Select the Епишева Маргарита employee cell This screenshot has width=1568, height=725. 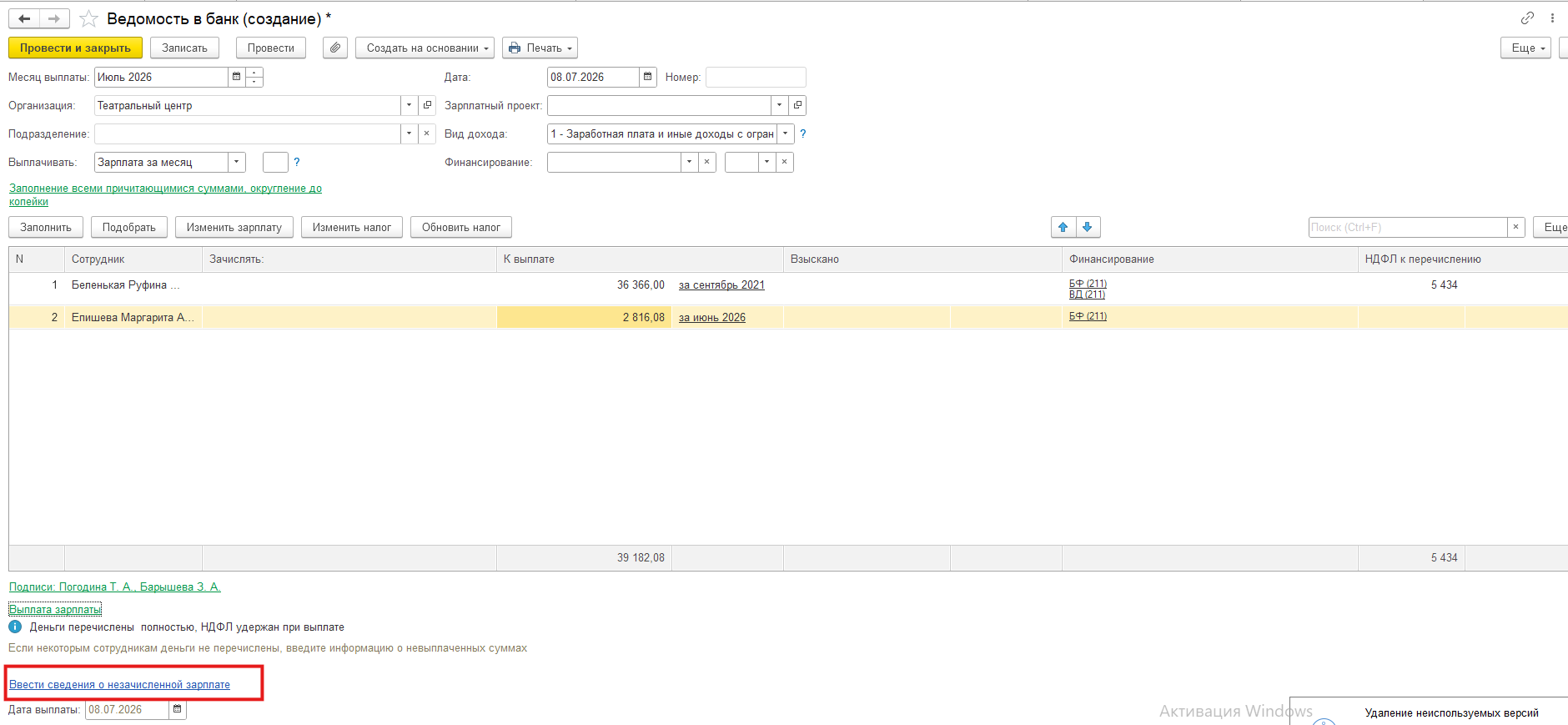click(133, 317)
